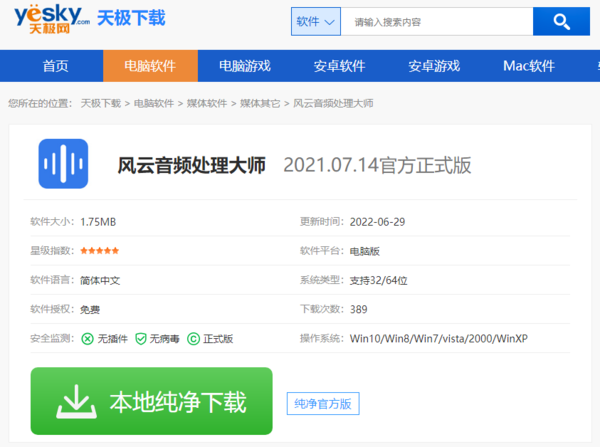This screenshot has height=447, width=600.
Task: Click the 无插件 safety check icon
Action: [88, 339]
